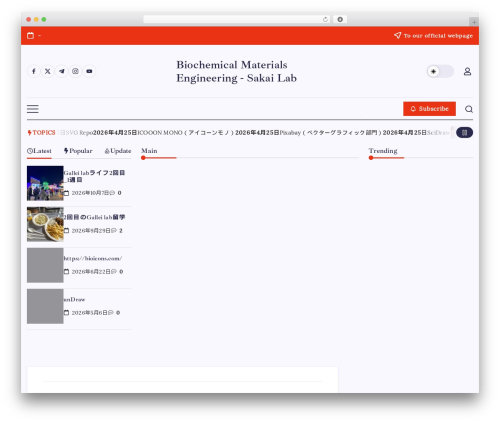Follow the To our official webpage link
The image size is (500, 423).
[438, 36]
